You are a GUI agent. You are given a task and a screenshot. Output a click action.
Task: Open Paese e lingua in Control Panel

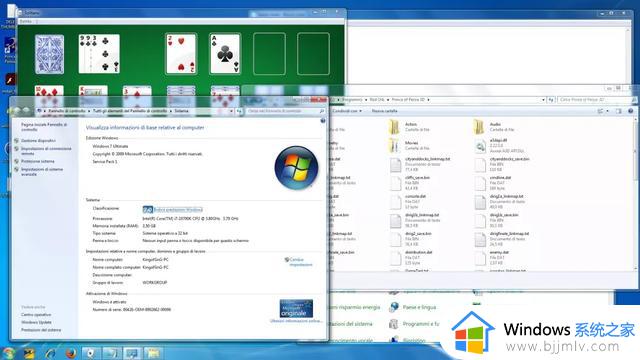[413, 307]
